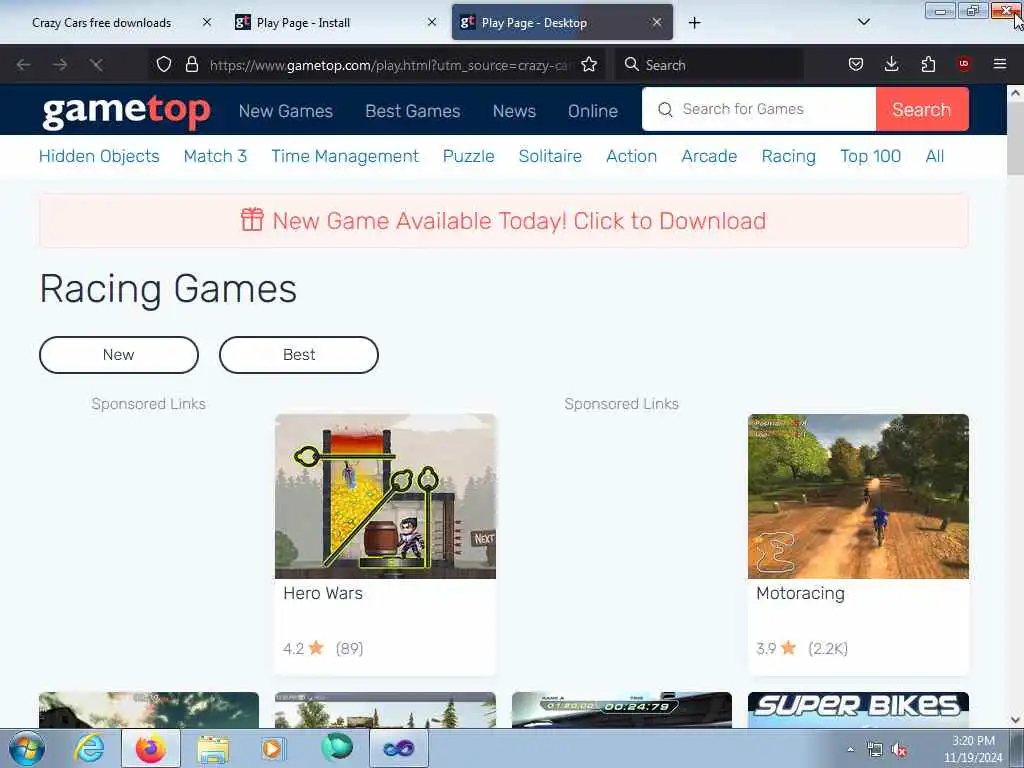1024x768 pixels.
Task: Close the Crazy Cars free downloads tab
Action: click(x=206, y=22)
